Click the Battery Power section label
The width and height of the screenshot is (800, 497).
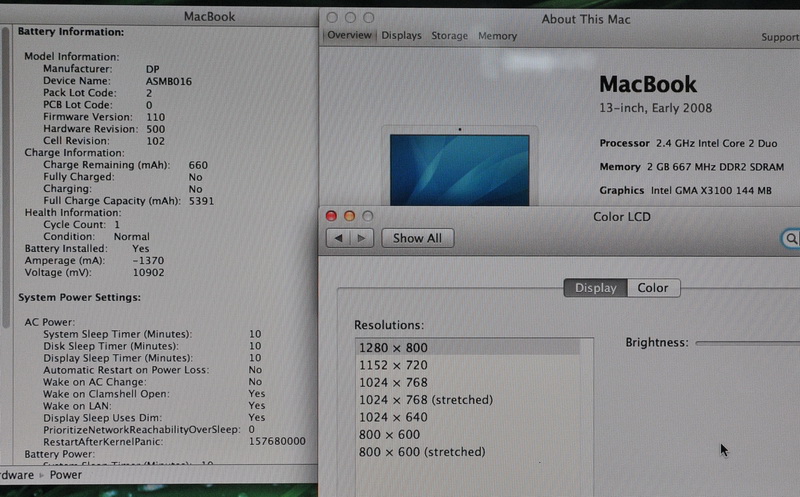[59, 454]
